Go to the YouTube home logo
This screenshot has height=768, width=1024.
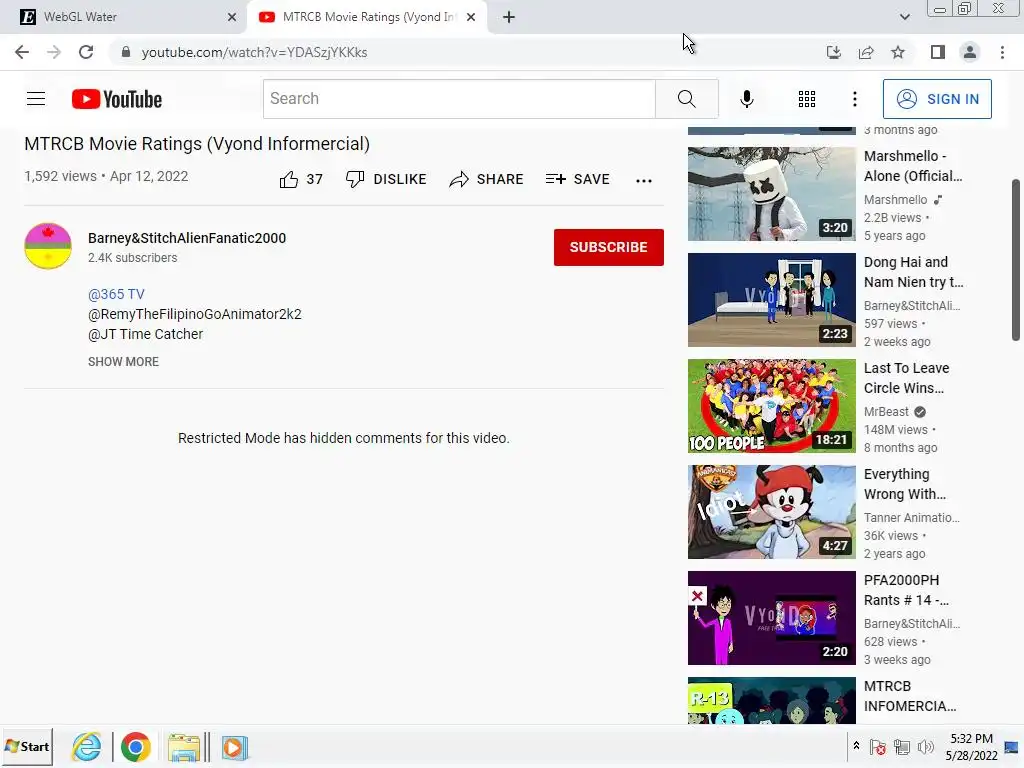[x=117, y=99]
